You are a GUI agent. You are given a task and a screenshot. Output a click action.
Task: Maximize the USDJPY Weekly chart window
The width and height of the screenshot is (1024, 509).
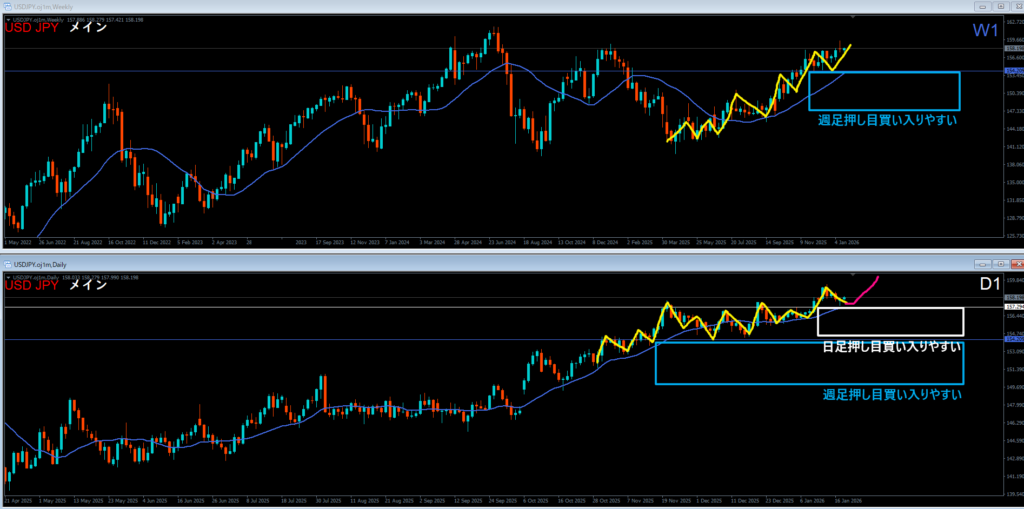pyautogui.click(x=1000, y=7)
